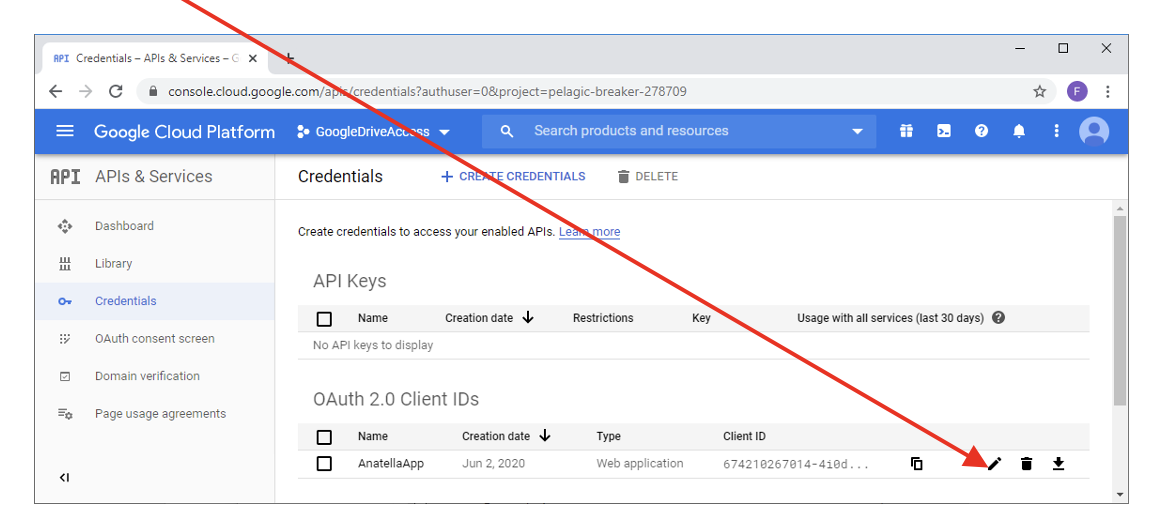Collapse the left navigation sidebar
Image resolution: width=1164 pixels, height=532 pixels.
(x=65, y=477)
